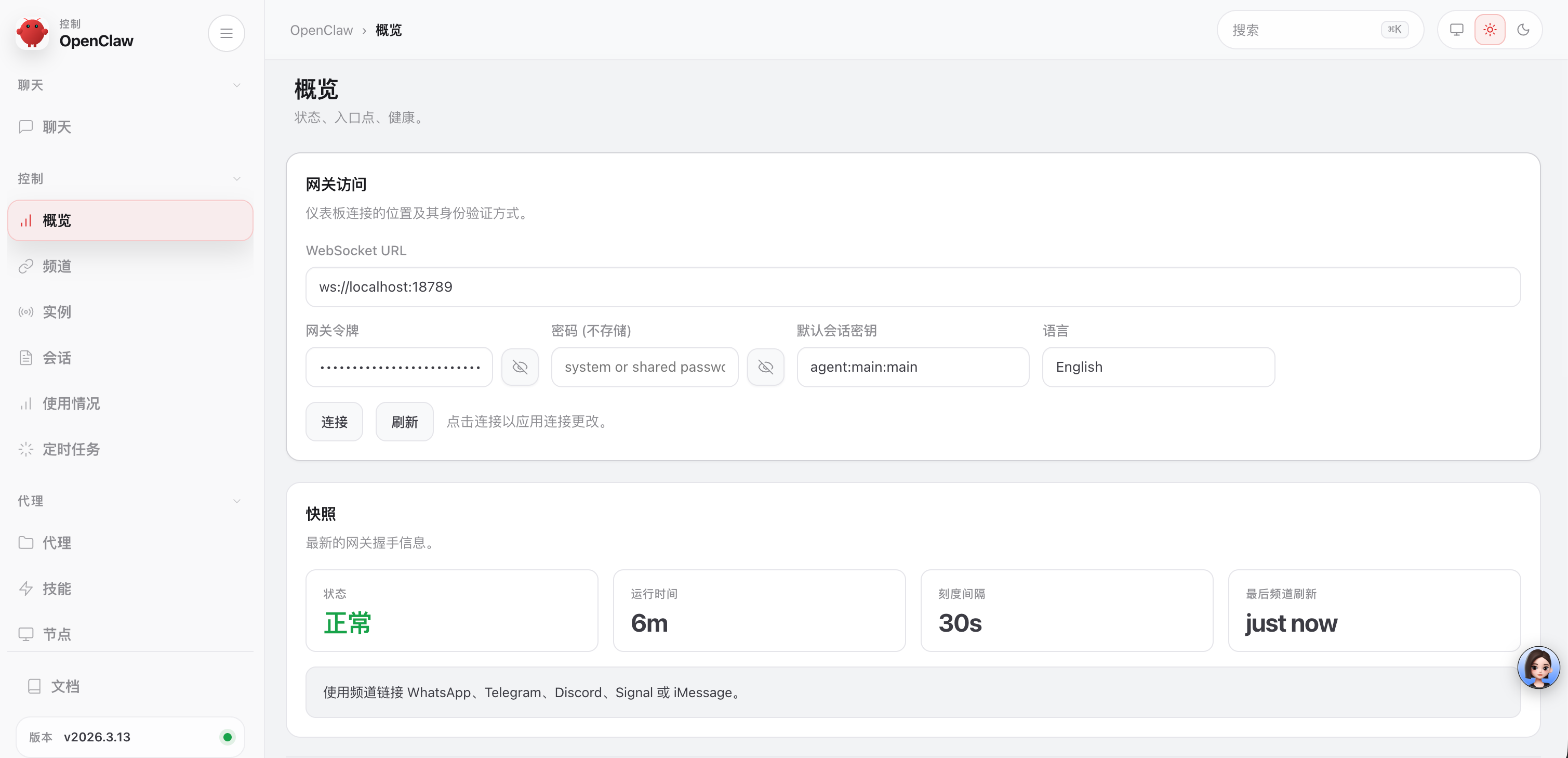Switch to light theme sun icon
Screen dimensions: 1568x758
click(1490, 30)
